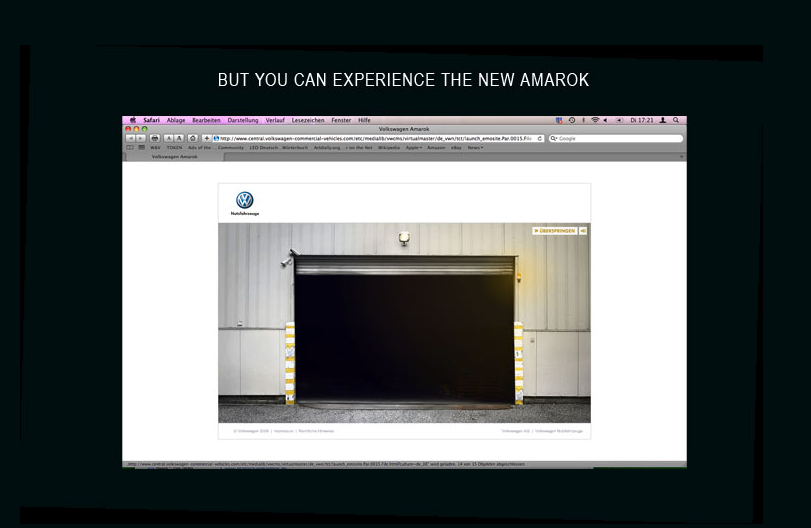Open a new tab with the plus at tab bar end
The height and width of the screenshot is (528, 811).
(x=681, y=157)
